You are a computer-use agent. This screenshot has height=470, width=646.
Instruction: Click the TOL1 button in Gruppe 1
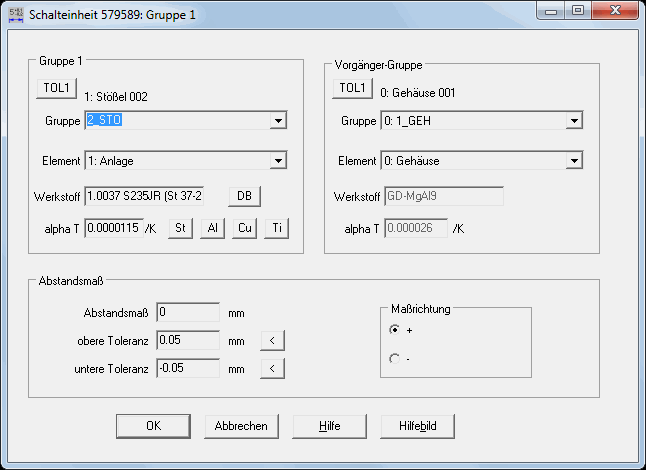pos(56,88)
